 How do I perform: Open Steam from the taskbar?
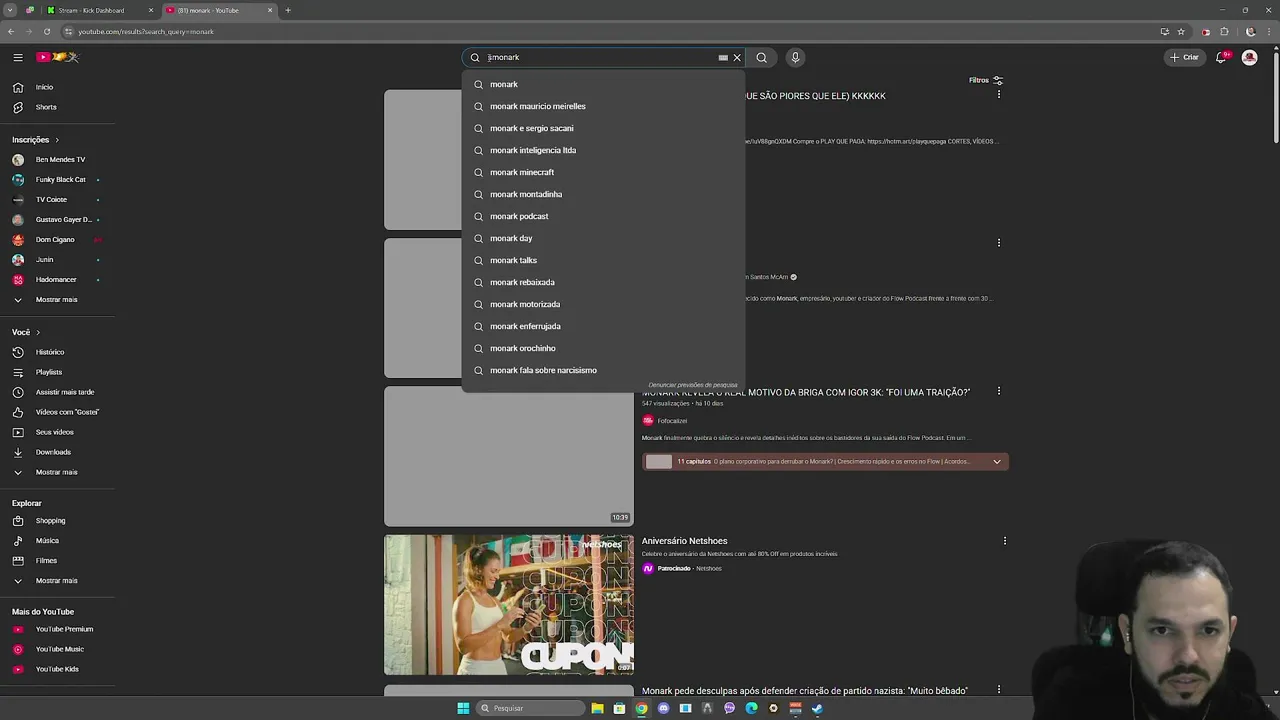[x=817, y=708]
